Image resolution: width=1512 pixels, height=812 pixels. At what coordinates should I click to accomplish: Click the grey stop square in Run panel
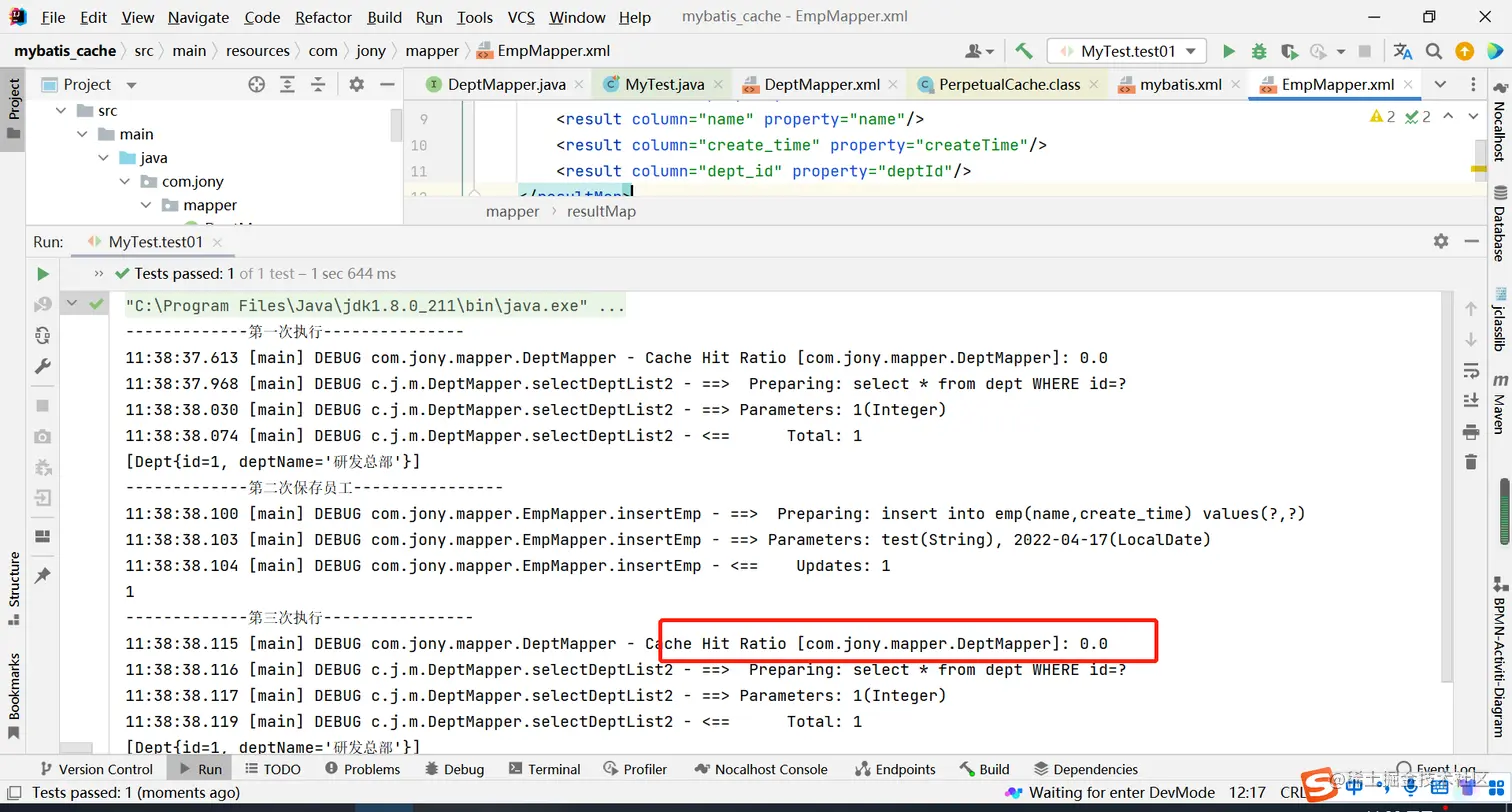pyautogui.click(x=42, y=405)
